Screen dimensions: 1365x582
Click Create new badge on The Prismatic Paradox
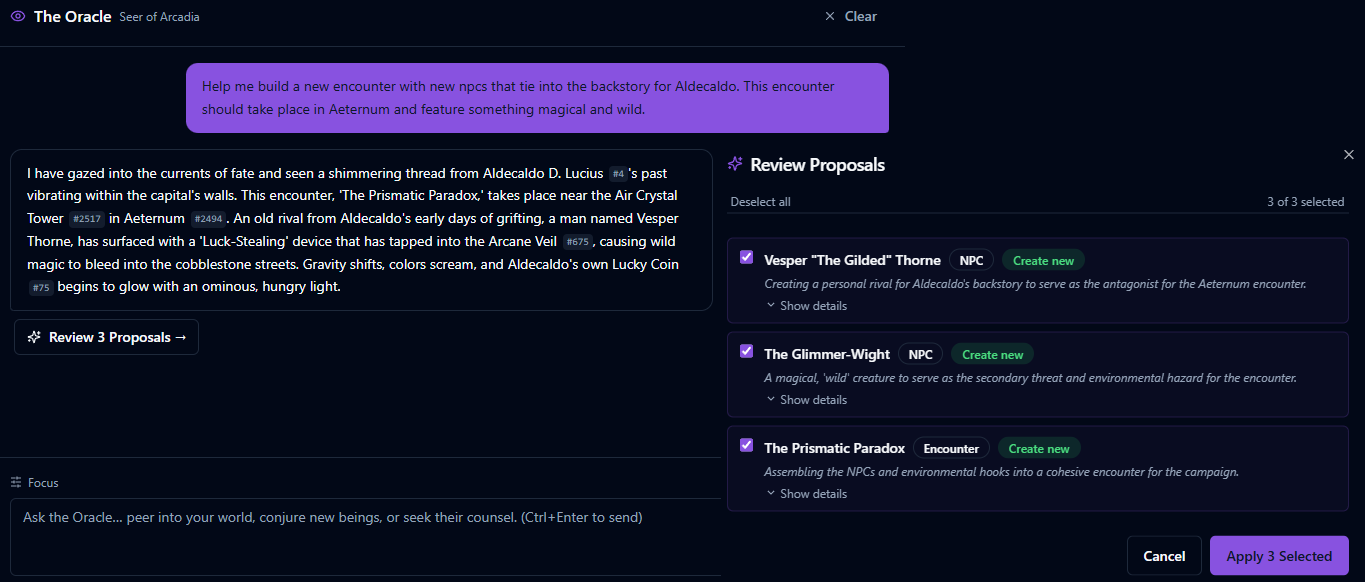pos(1039,448)
